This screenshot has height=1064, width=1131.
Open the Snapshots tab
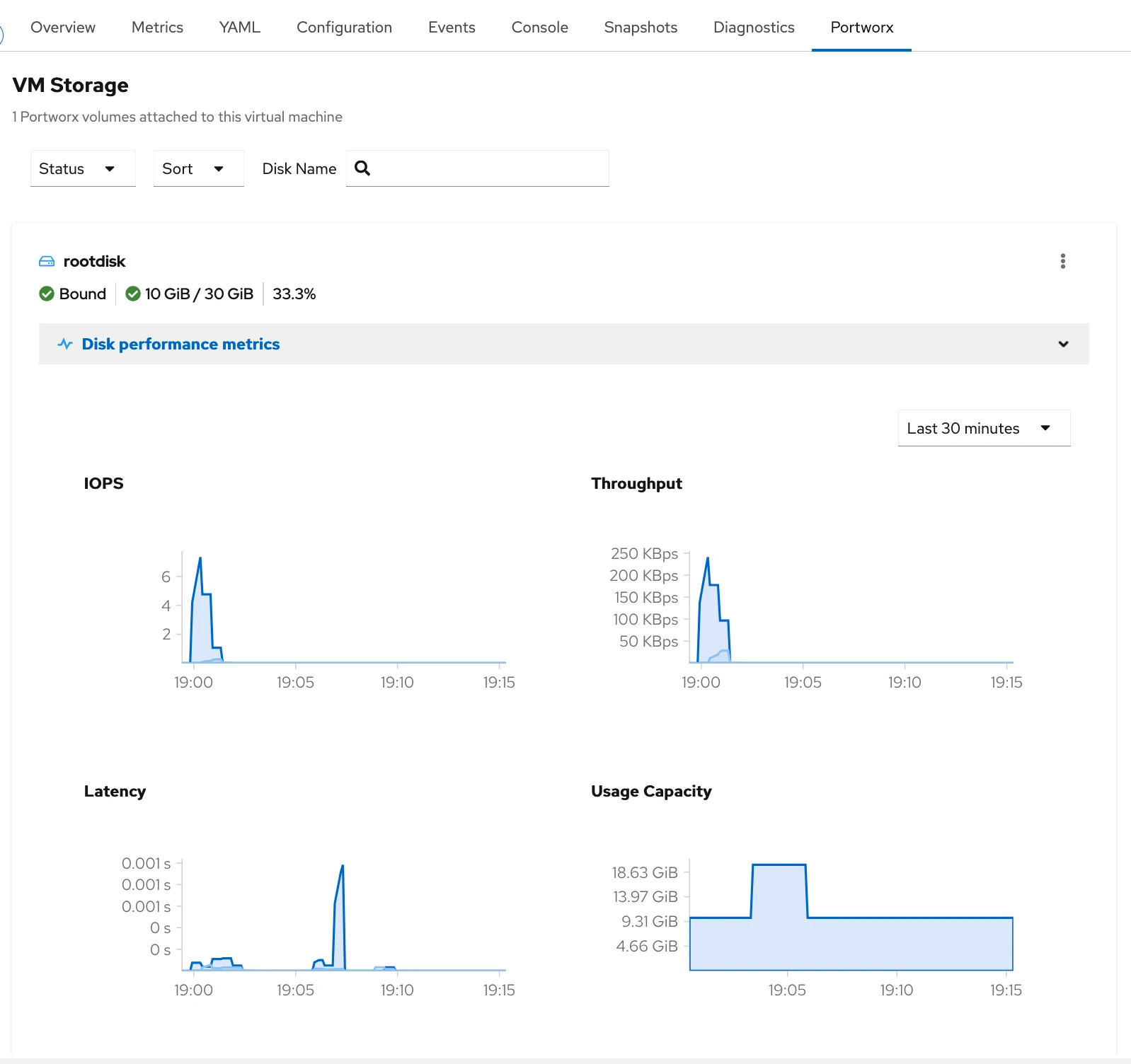pos(641,27)
